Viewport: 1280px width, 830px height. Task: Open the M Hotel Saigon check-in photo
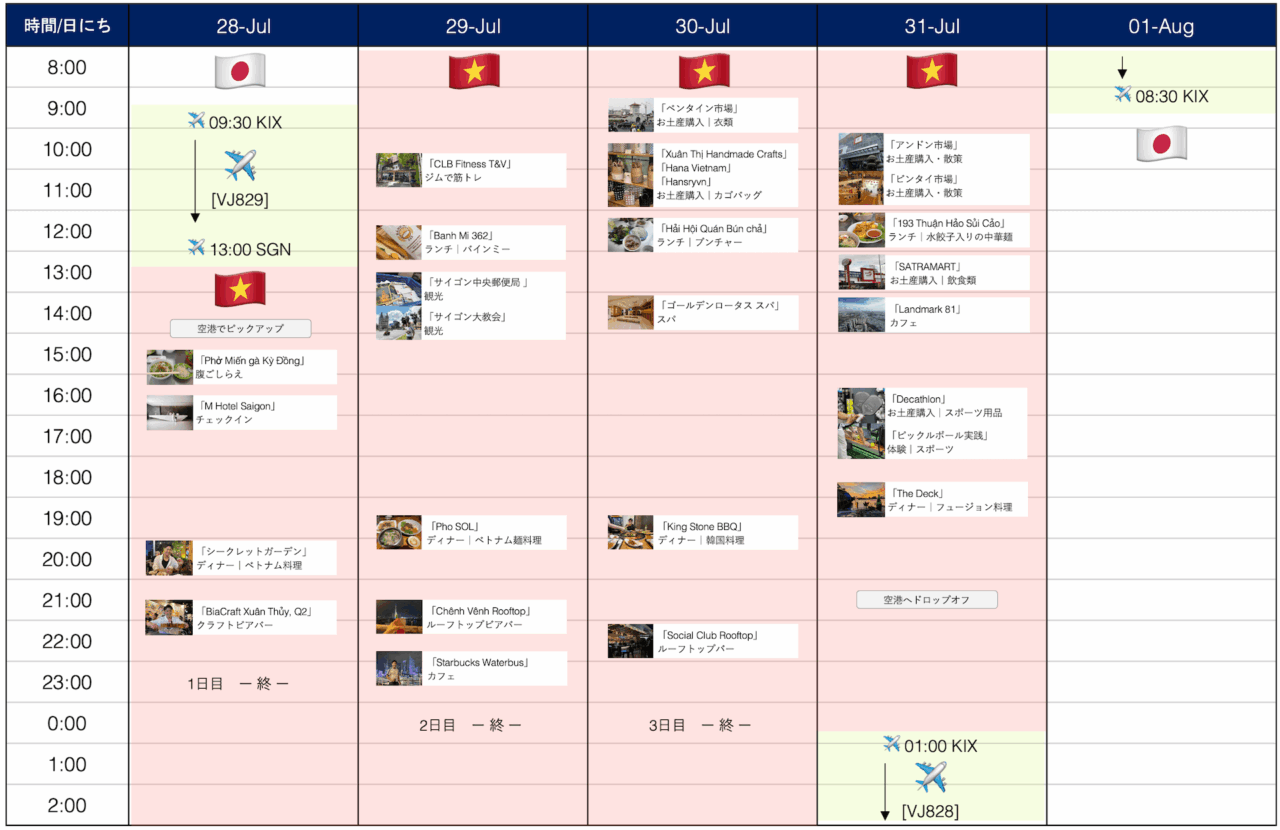[169, 412]
